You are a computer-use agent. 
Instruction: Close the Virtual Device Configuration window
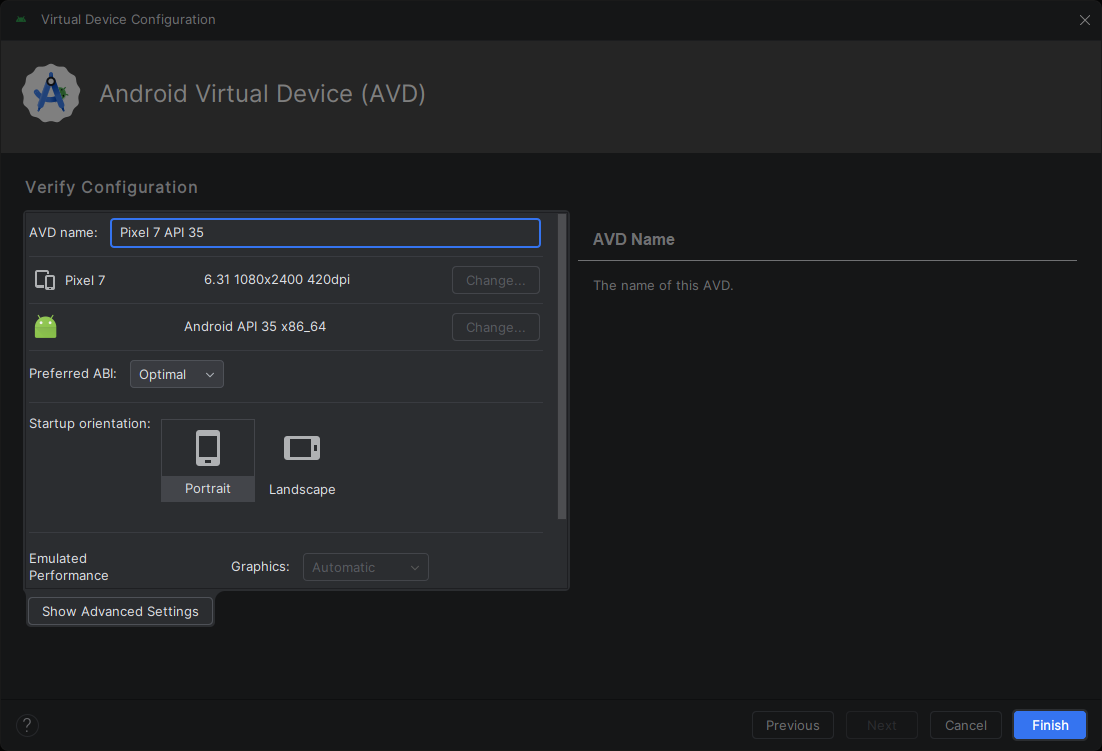pyautogui.click(x=1084, y=20)
